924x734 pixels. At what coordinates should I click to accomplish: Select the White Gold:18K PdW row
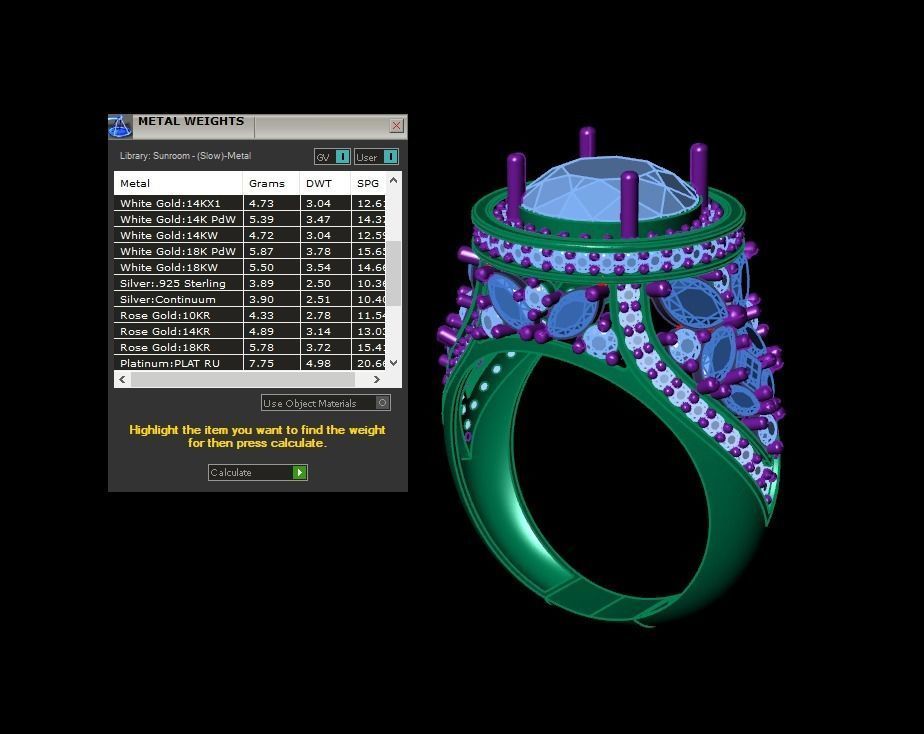[250, 251]
